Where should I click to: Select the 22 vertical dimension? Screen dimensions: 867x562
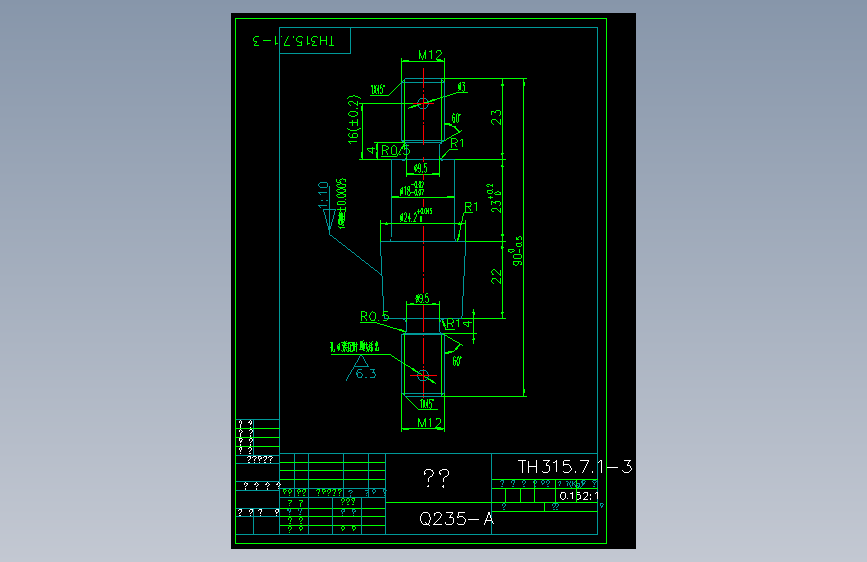point(497,277)
